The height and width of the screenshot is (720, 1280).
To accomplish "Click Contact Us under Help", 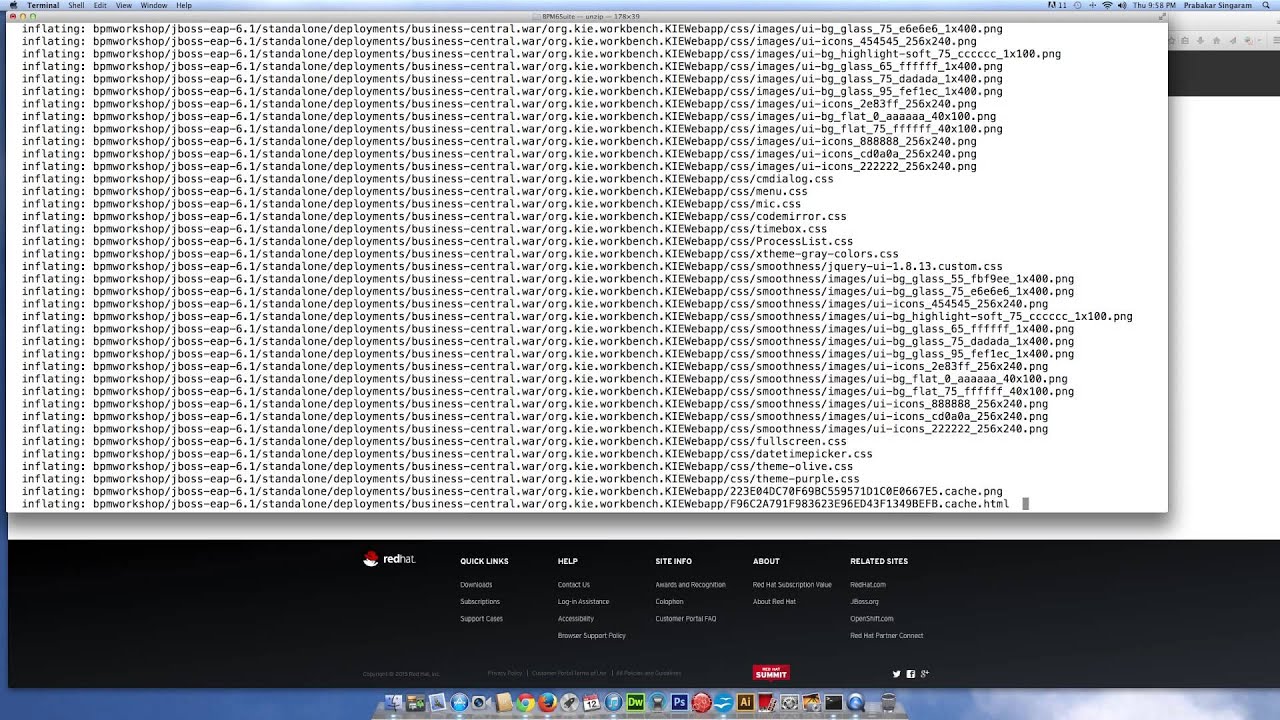I will tap(574, 585).
